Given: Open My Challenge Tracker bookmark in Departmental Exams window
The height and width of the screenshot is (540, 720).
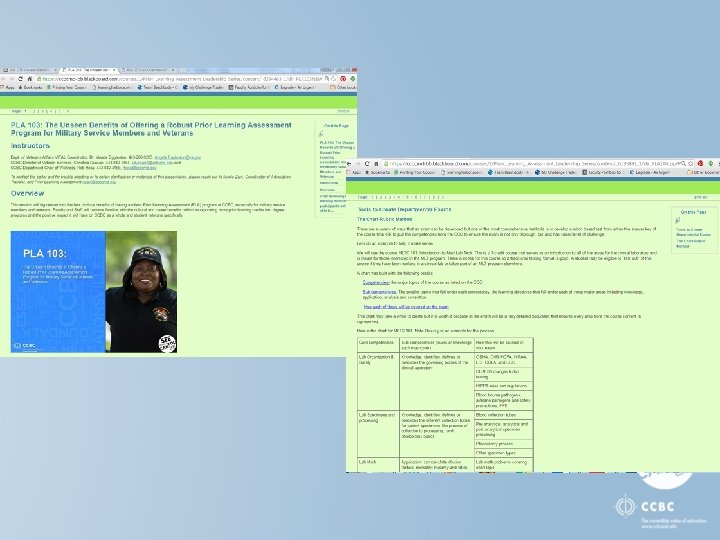Looking at the screenshot, I should pos(555,173).
